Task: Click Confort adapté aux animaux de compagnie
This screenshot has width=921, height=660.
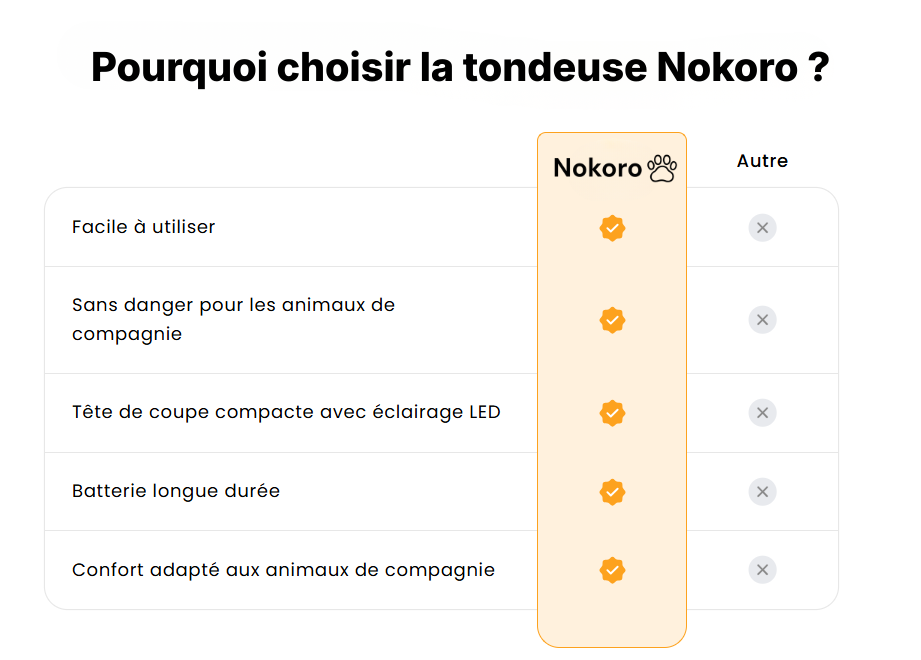Action: 283,570
